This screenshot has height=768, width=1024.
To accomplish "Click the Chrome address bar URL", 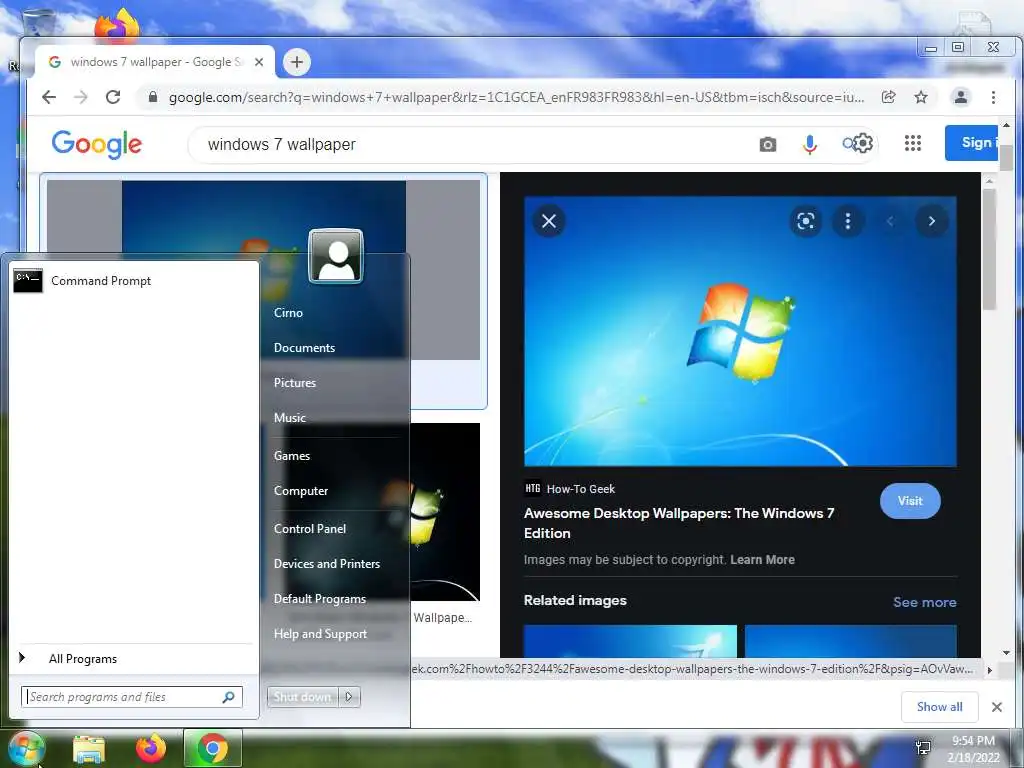I will pos(516,97).
